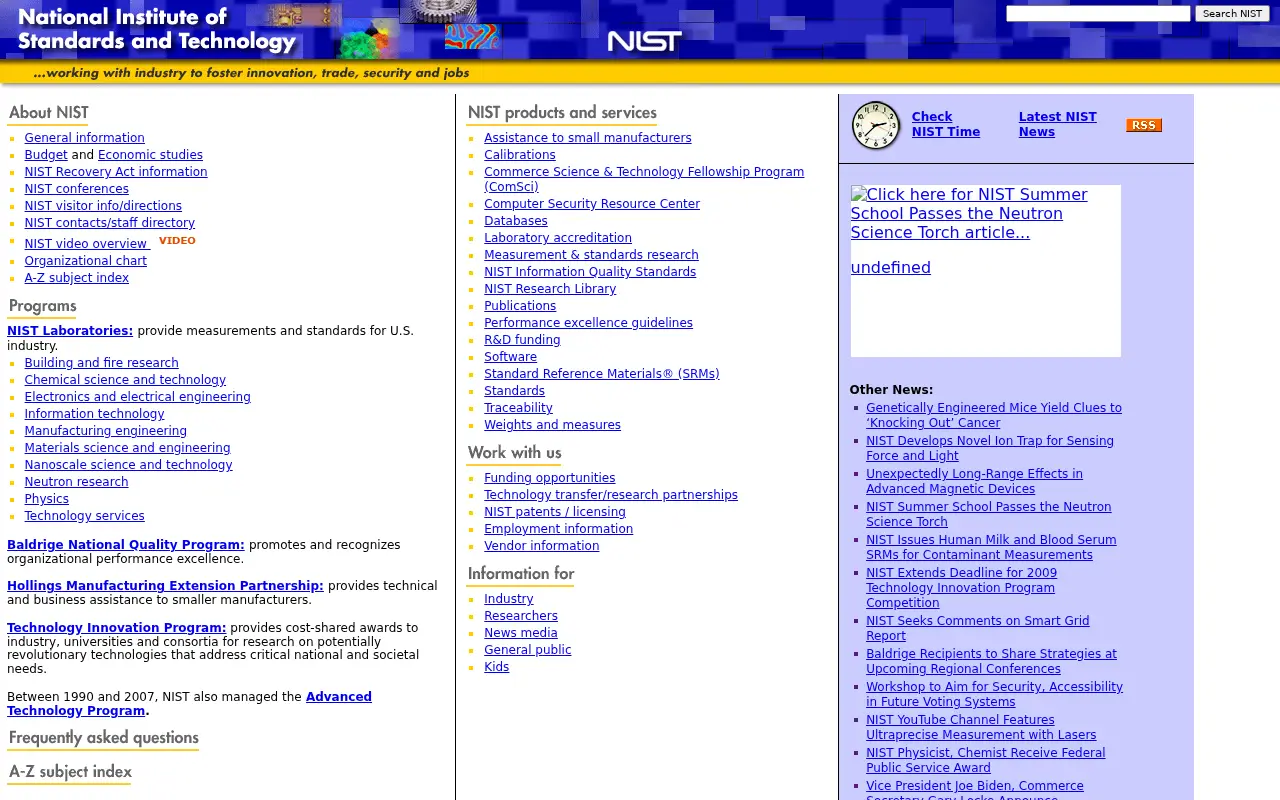Image resolution: width=1280 pixels, height=800 pixels.
Task: Select Nanoscale science and technology link
Action: coord(129,465)
